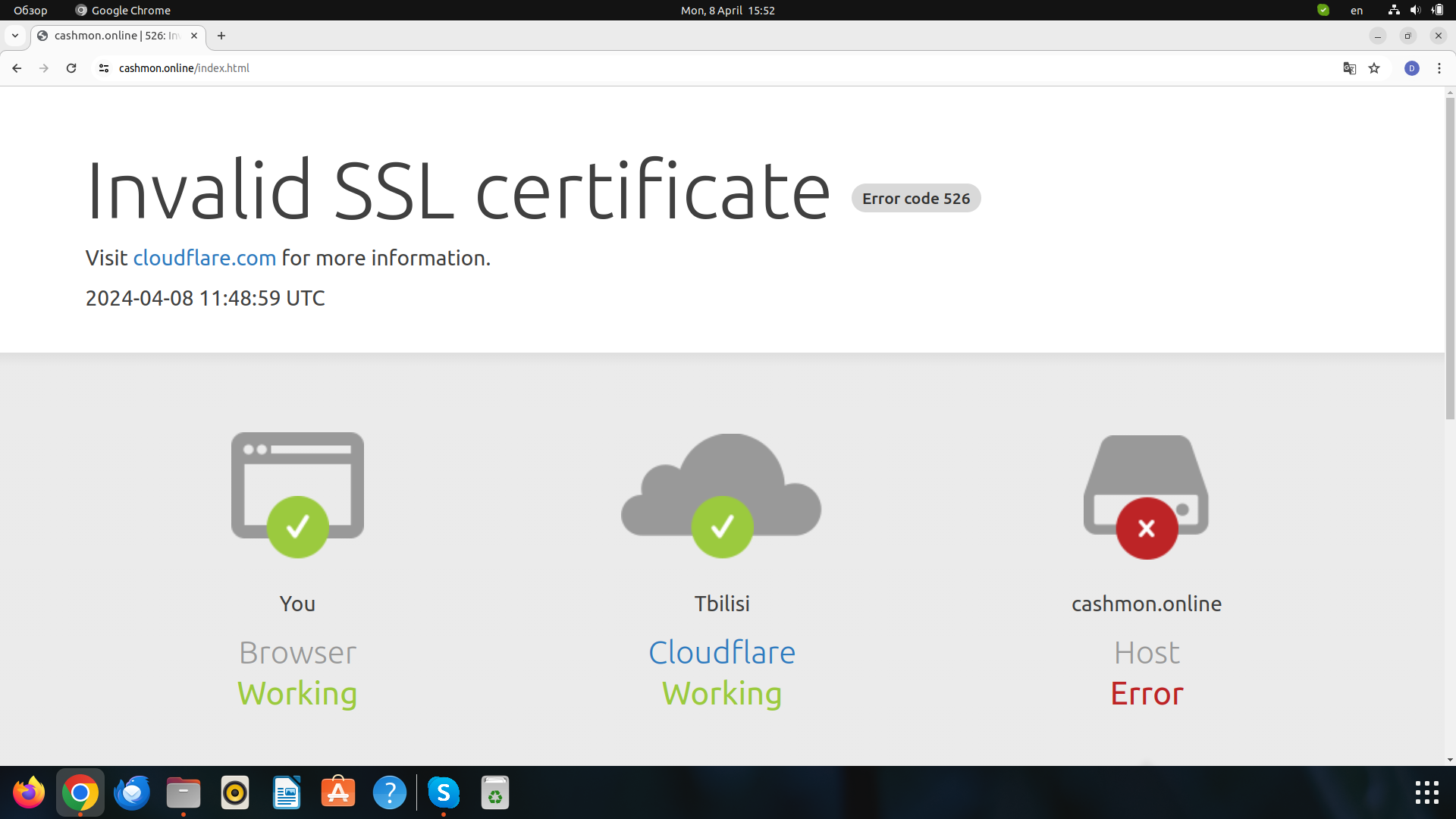1456x819 pixels.
Task: View site information icon in address bar
Action: (x=104, y=68)
